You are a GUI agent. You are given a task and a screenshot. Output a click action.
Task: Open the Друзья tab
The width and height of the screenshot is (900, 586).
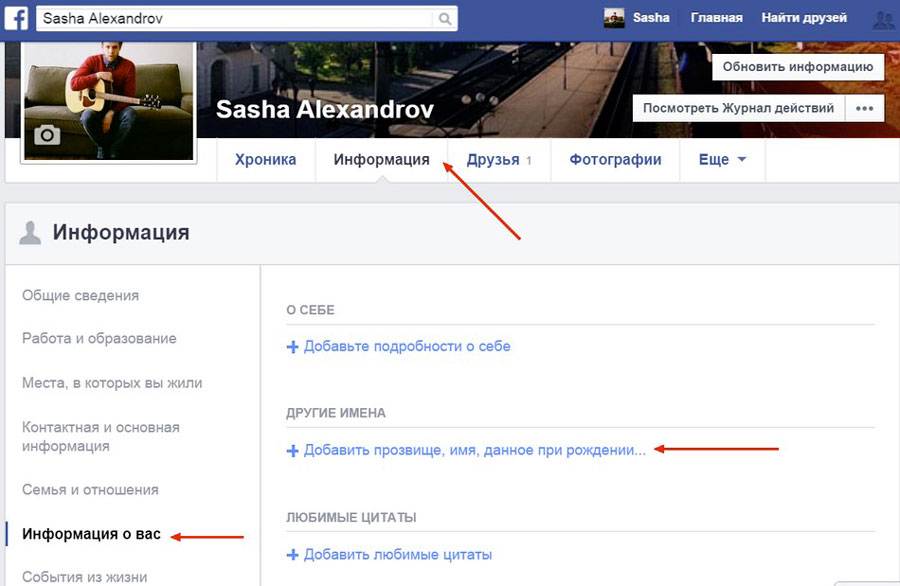(499, 160)
